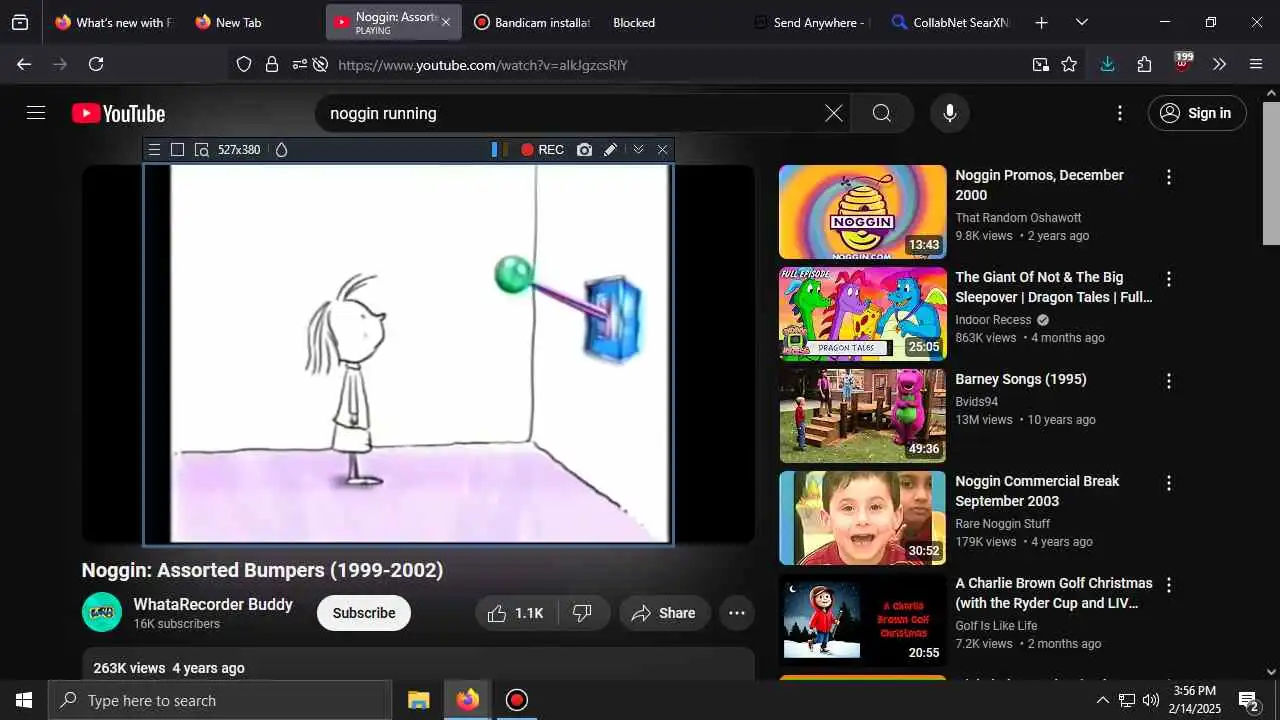Open options menu for Dragon Tales video
This screenshot has width=1280, height=720.
click(1168, 279)
